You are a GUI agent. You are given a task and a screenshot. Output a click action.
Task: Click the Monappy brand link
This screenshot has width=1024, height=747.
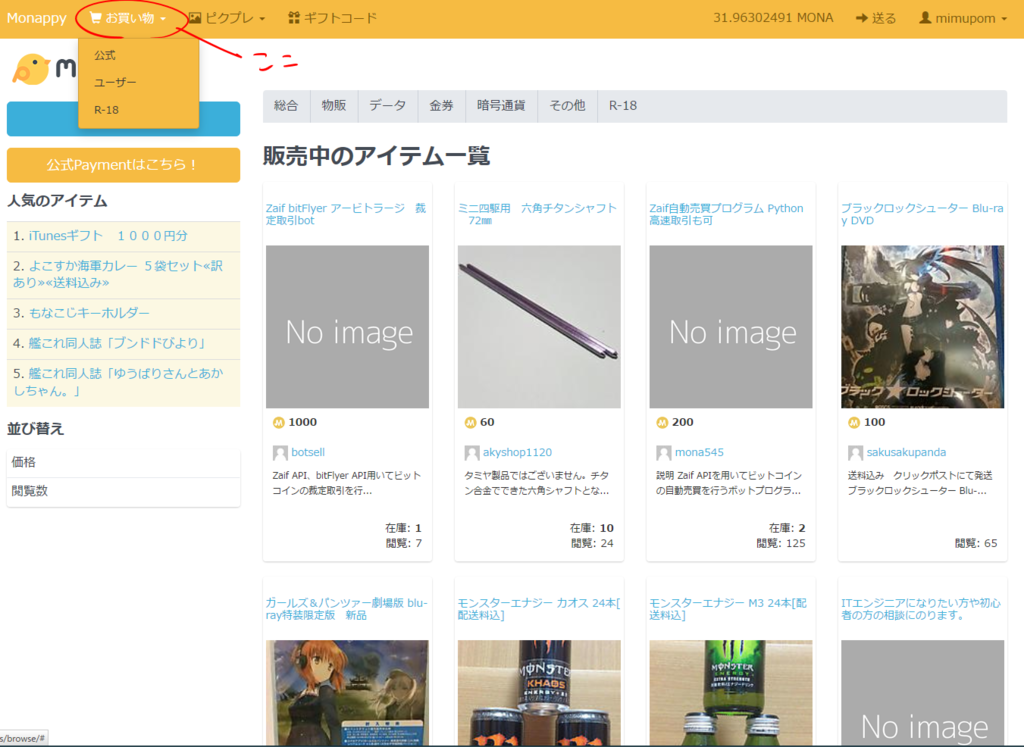(37, 18)
